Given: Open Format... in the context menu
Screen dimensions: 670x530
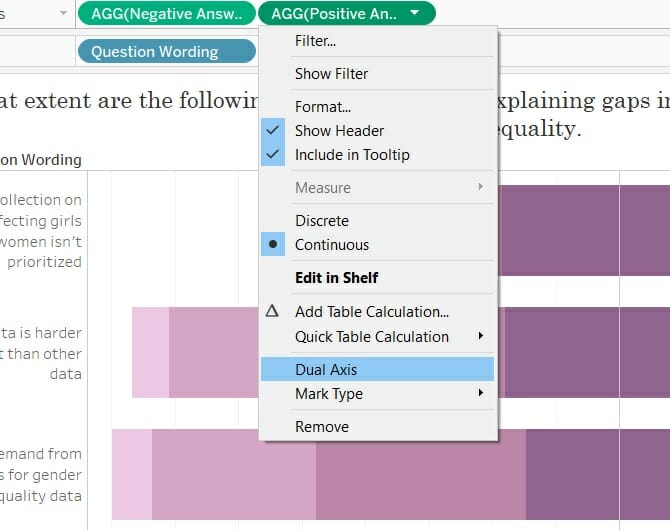Looking at the screenshot, I should tap(322, 106).
